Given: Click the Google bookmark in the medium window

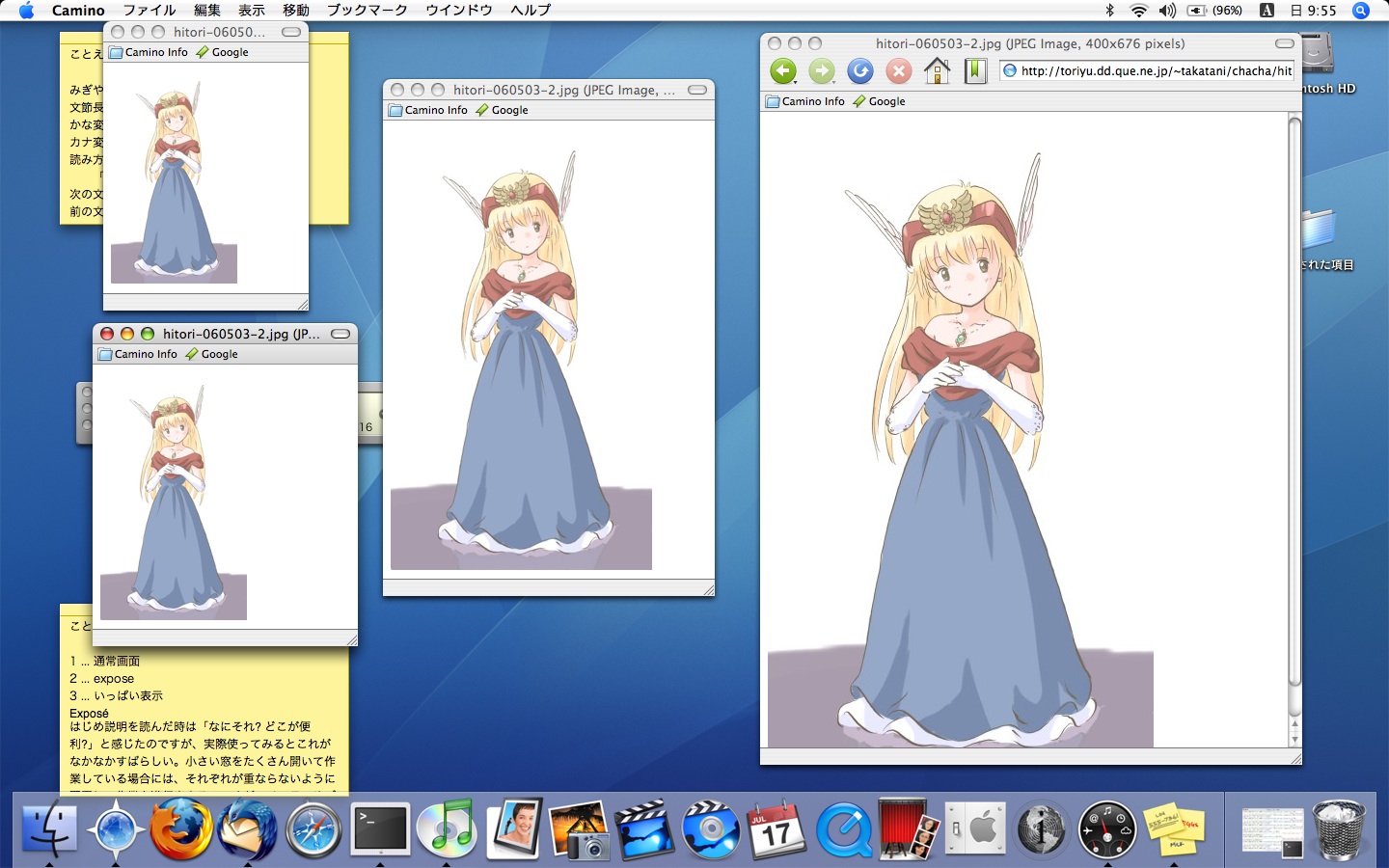Looking at the screenshot, I should coord(502,110).
